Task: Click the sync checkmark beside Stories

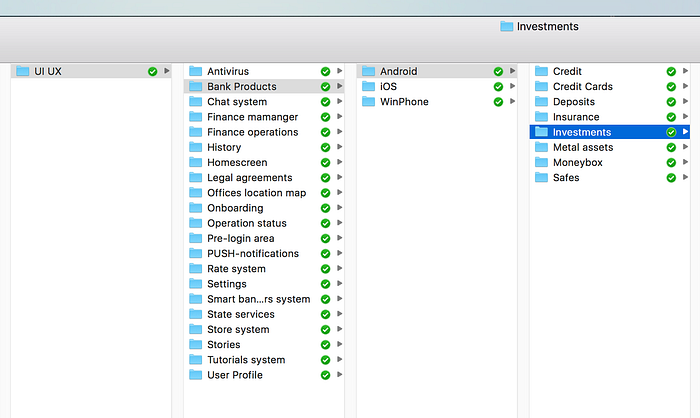Action: [x=325, y=345]
